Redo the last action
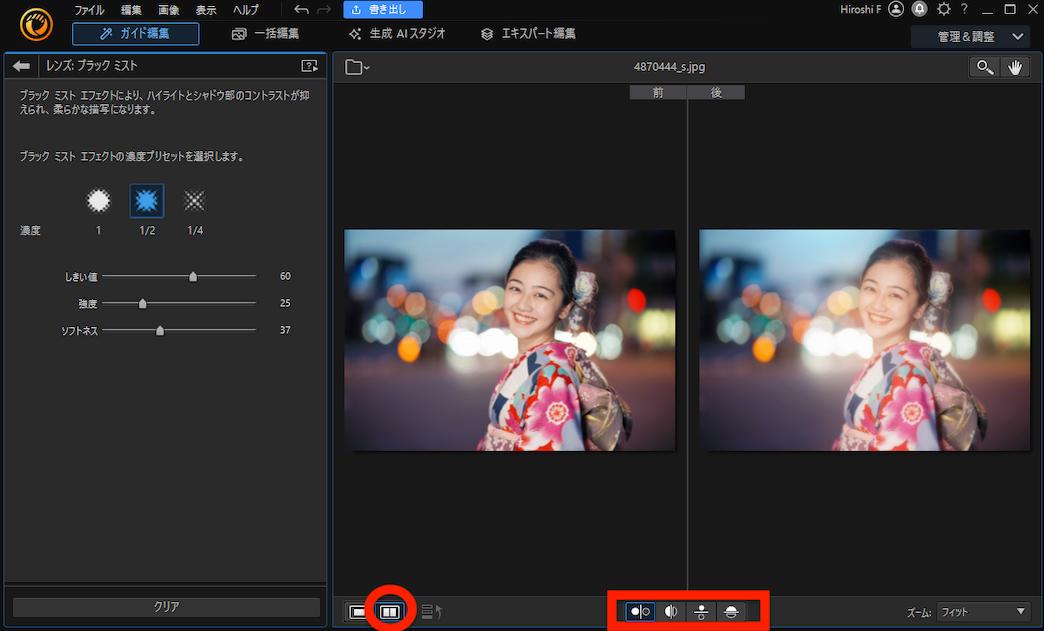1044x631 pixels. click(x=324, y=9)
